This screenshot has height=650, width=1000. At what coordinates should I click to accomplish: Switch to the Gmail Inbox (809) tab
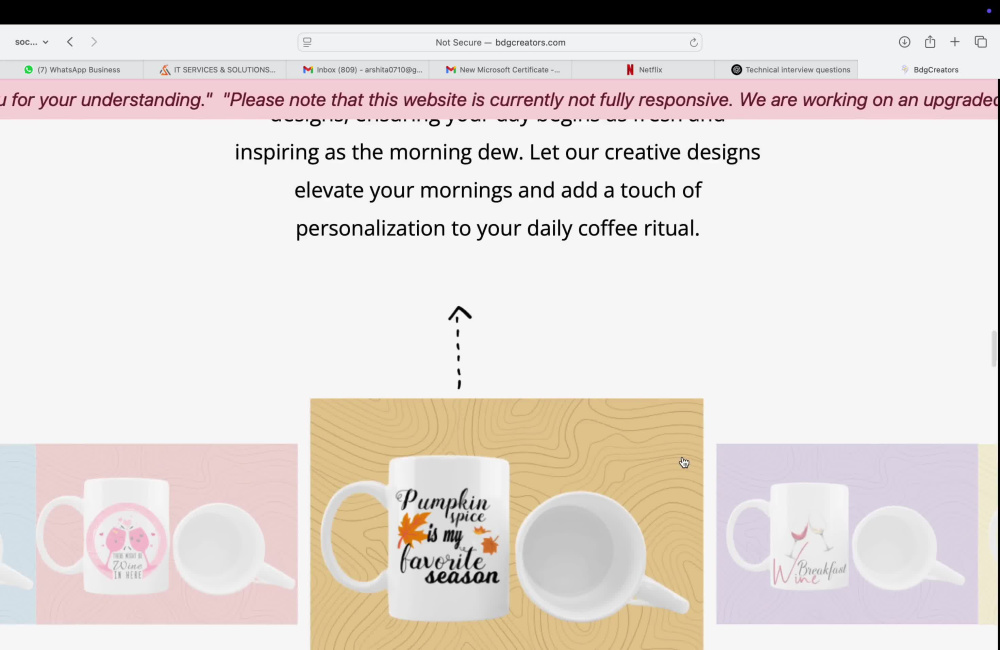(x=358, y=70)
